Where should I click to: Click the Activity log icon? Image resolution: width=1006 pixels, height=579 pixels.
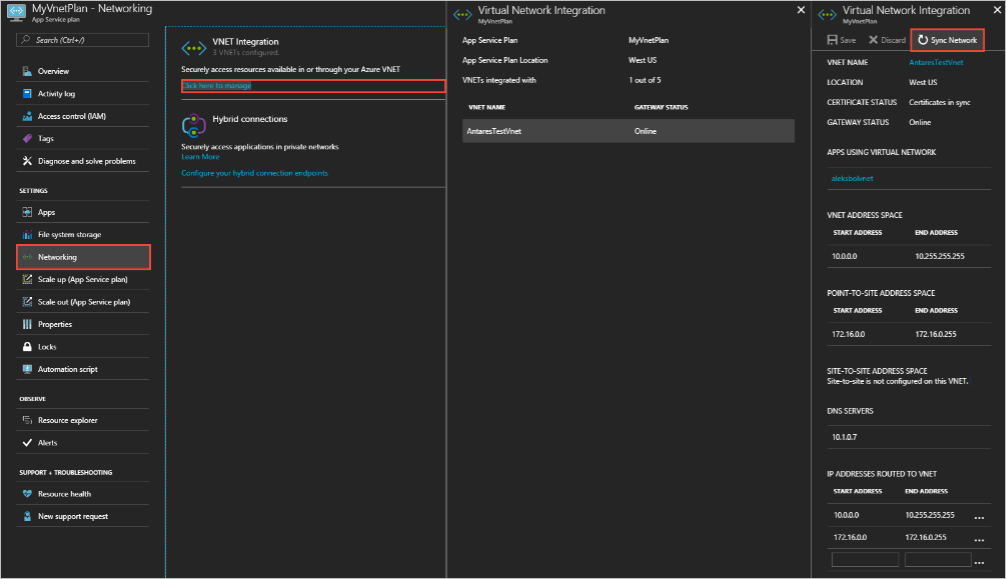point(27,94)
